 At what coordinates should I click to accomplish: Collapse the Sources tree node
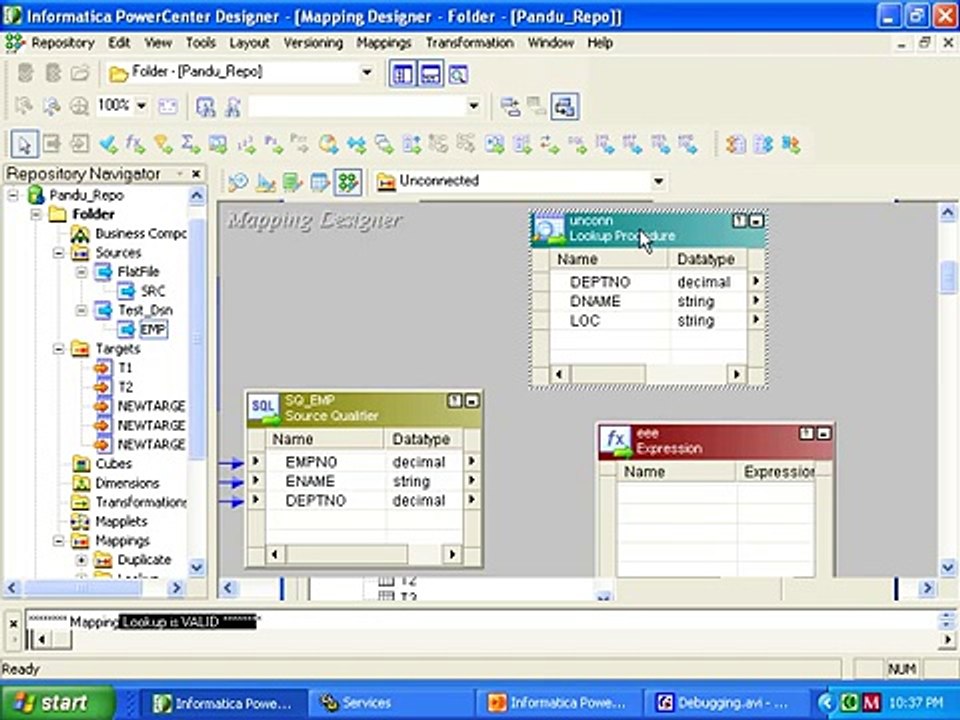pyautogui.click(x=59, y=253)
